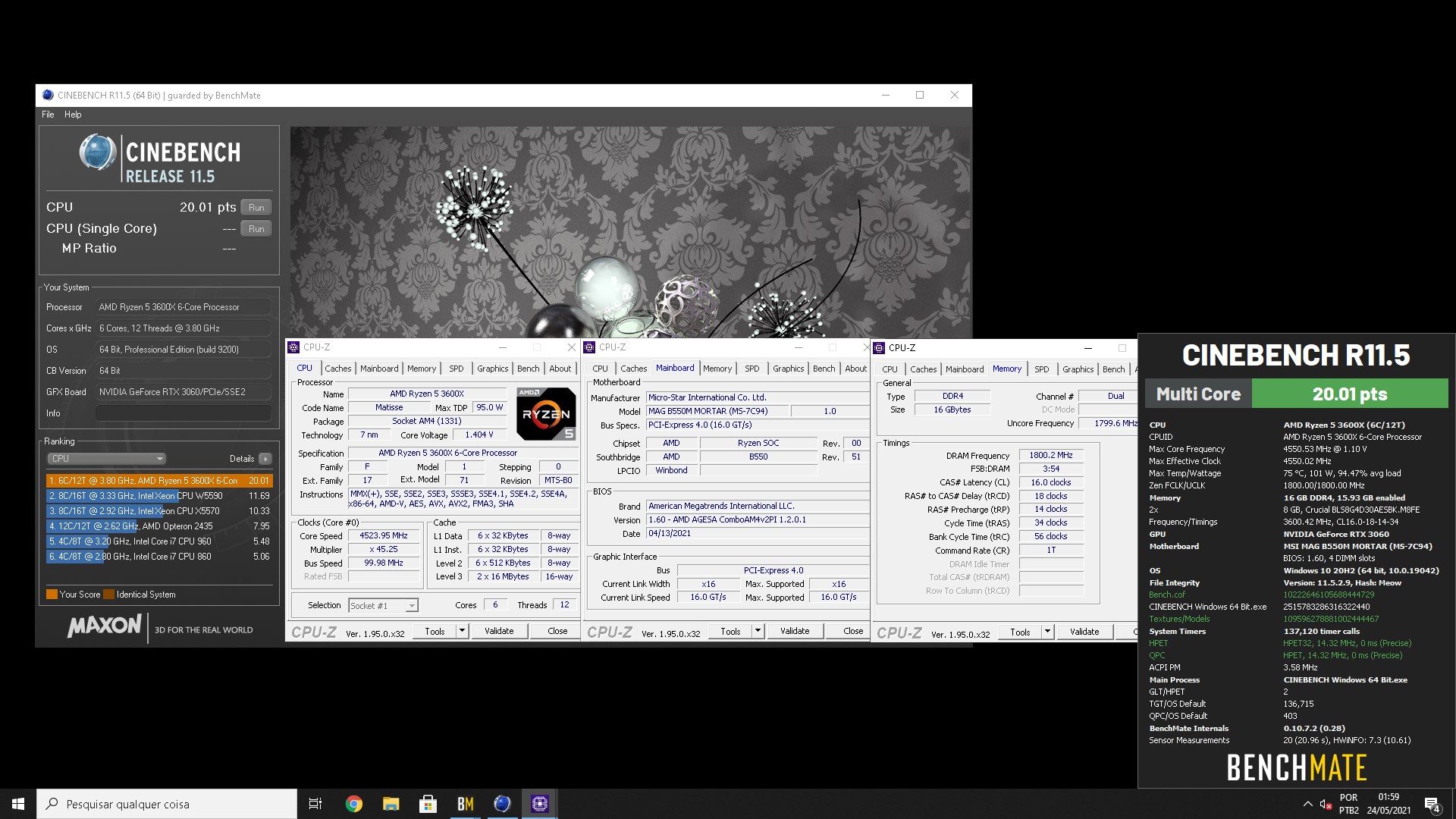Open Graphics tab in first CPU-Z
The width and height of the screenshot is (1456, 819).
pos(492,369)
